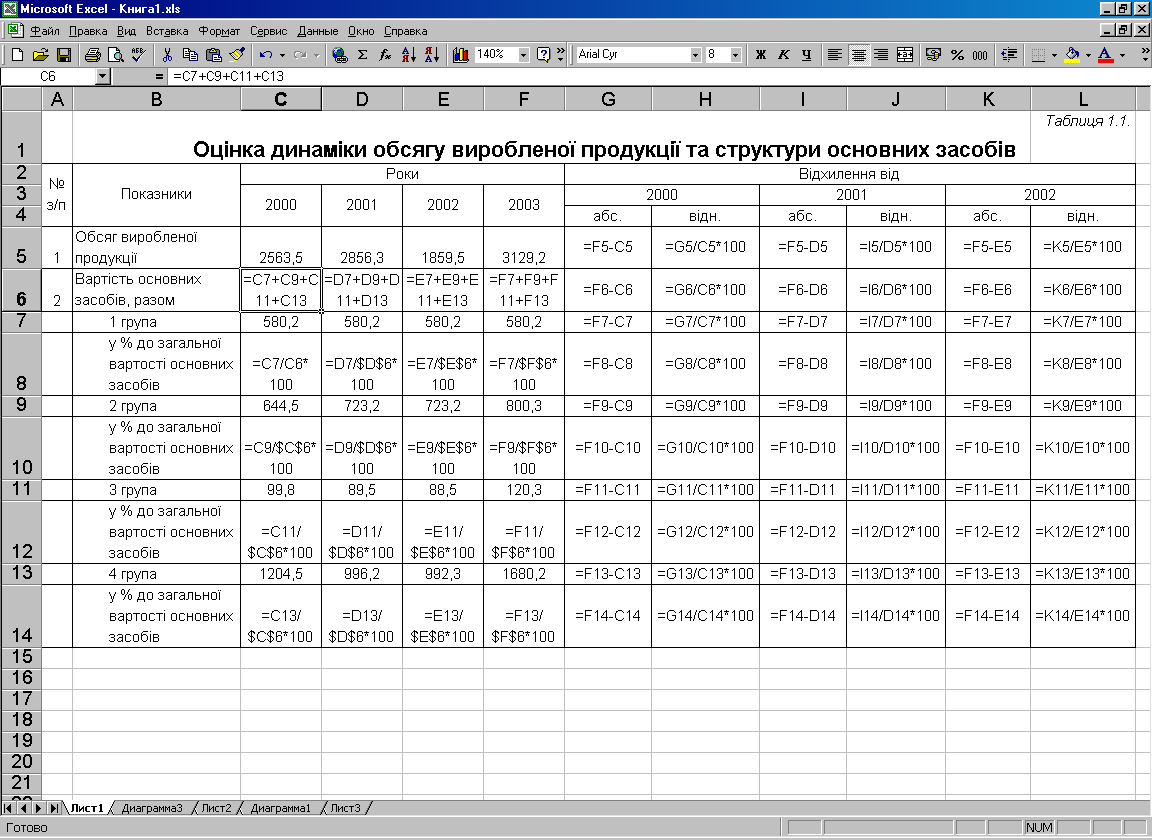Toggle underline formatting Ч button
Viewport: 1152px width, 840px height.
(x=807, y=54)
